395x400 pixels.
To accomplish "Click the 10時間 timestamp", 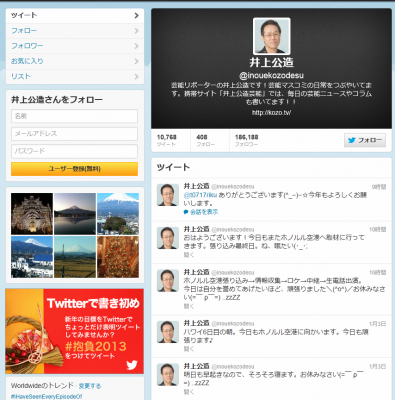I will coord(378,230).
